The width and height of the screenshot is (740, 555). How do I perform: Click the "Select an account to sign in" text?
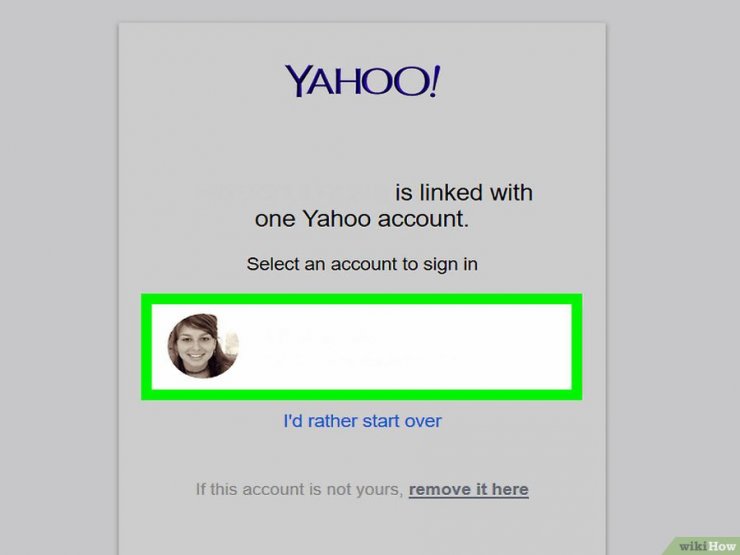[x=362, y=264]
